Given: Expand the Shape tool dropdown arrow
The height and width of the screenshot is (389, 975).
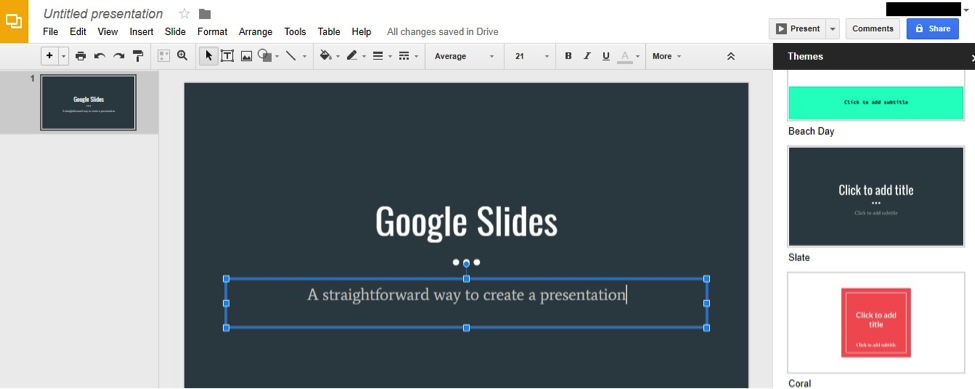Looking at the screenshot, I should [277, 57].
